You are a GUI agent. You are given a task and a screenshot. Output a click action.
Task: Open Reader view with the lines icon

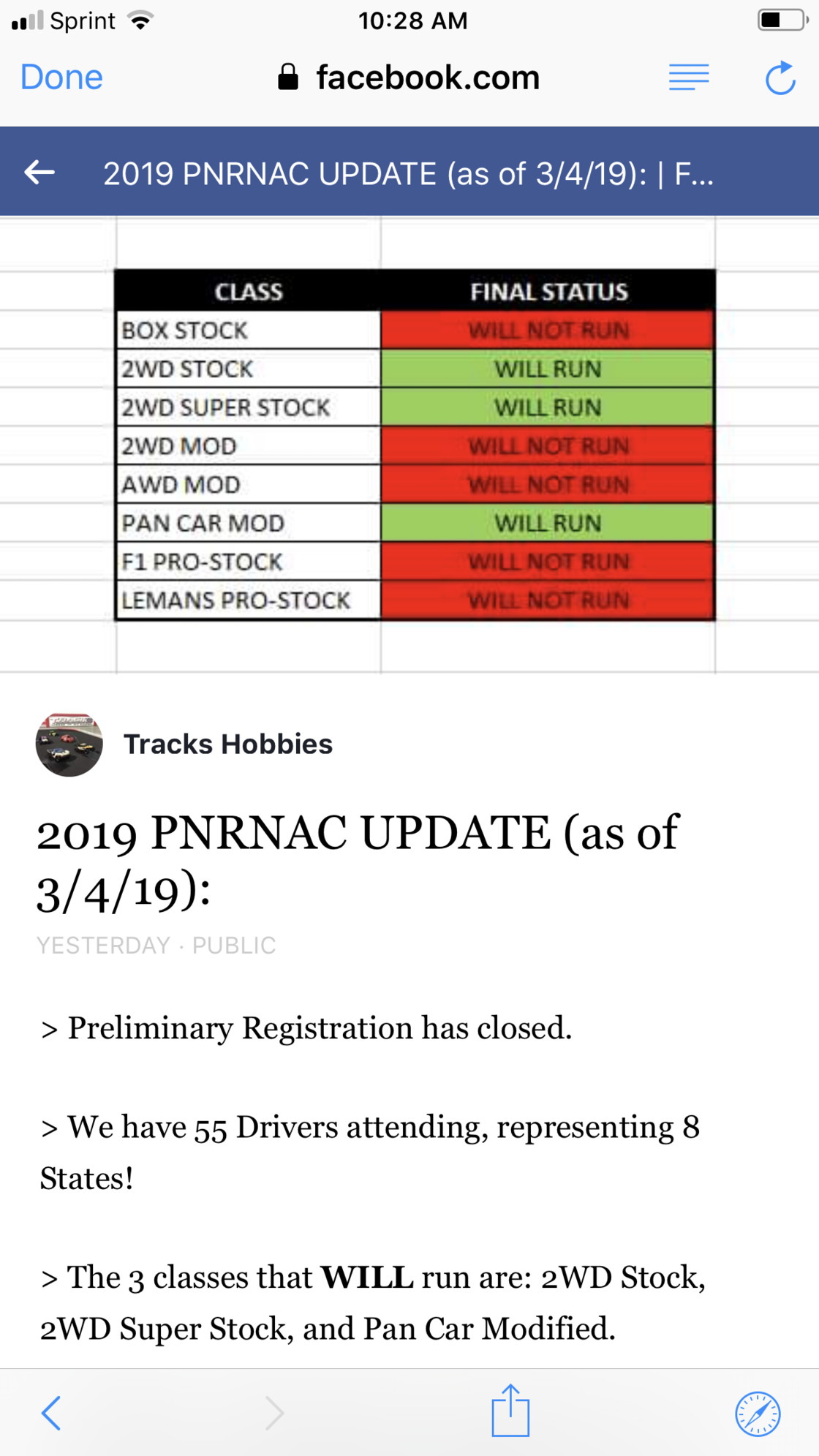click(689, 78)
